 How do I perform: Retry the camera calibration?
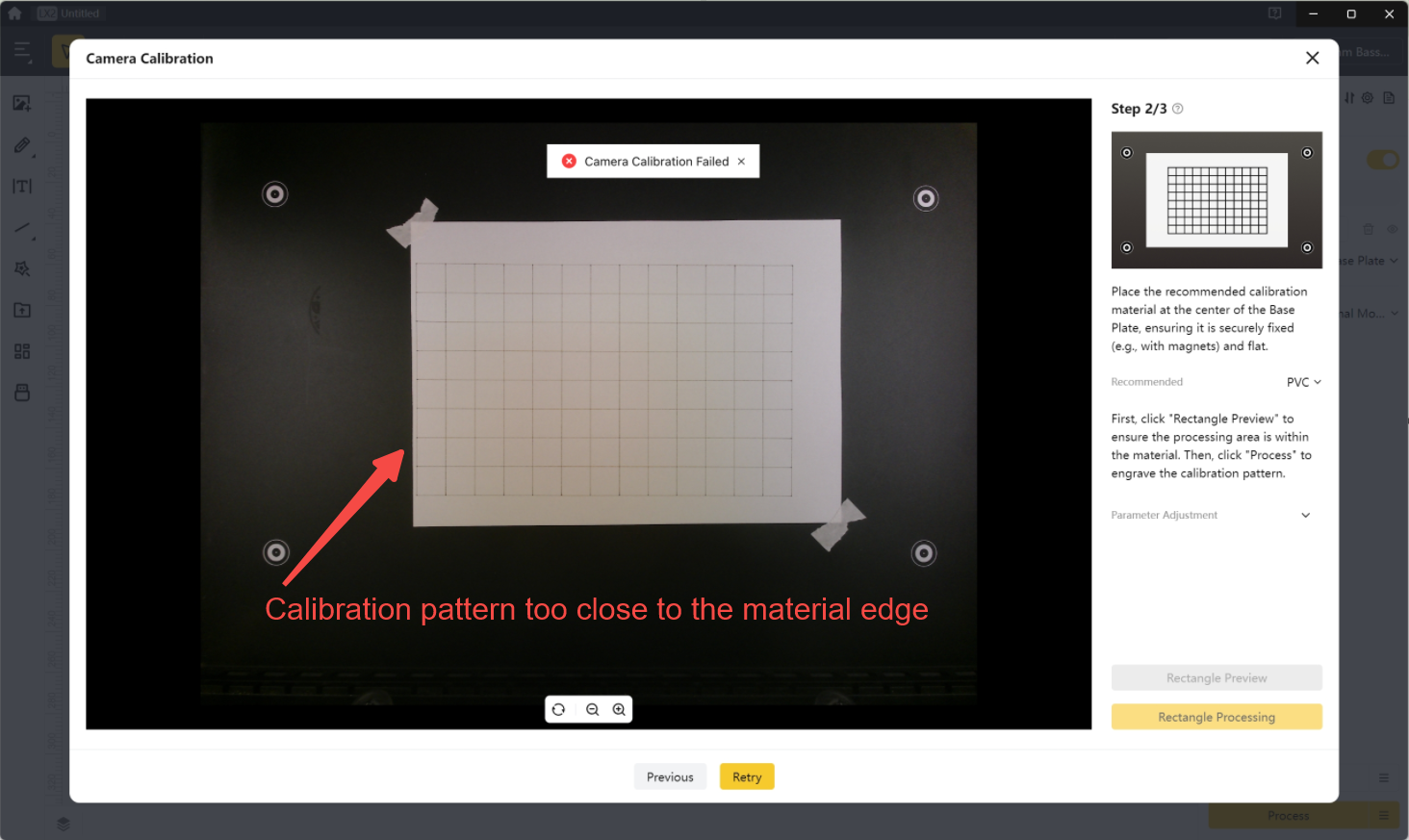(747, 776)
